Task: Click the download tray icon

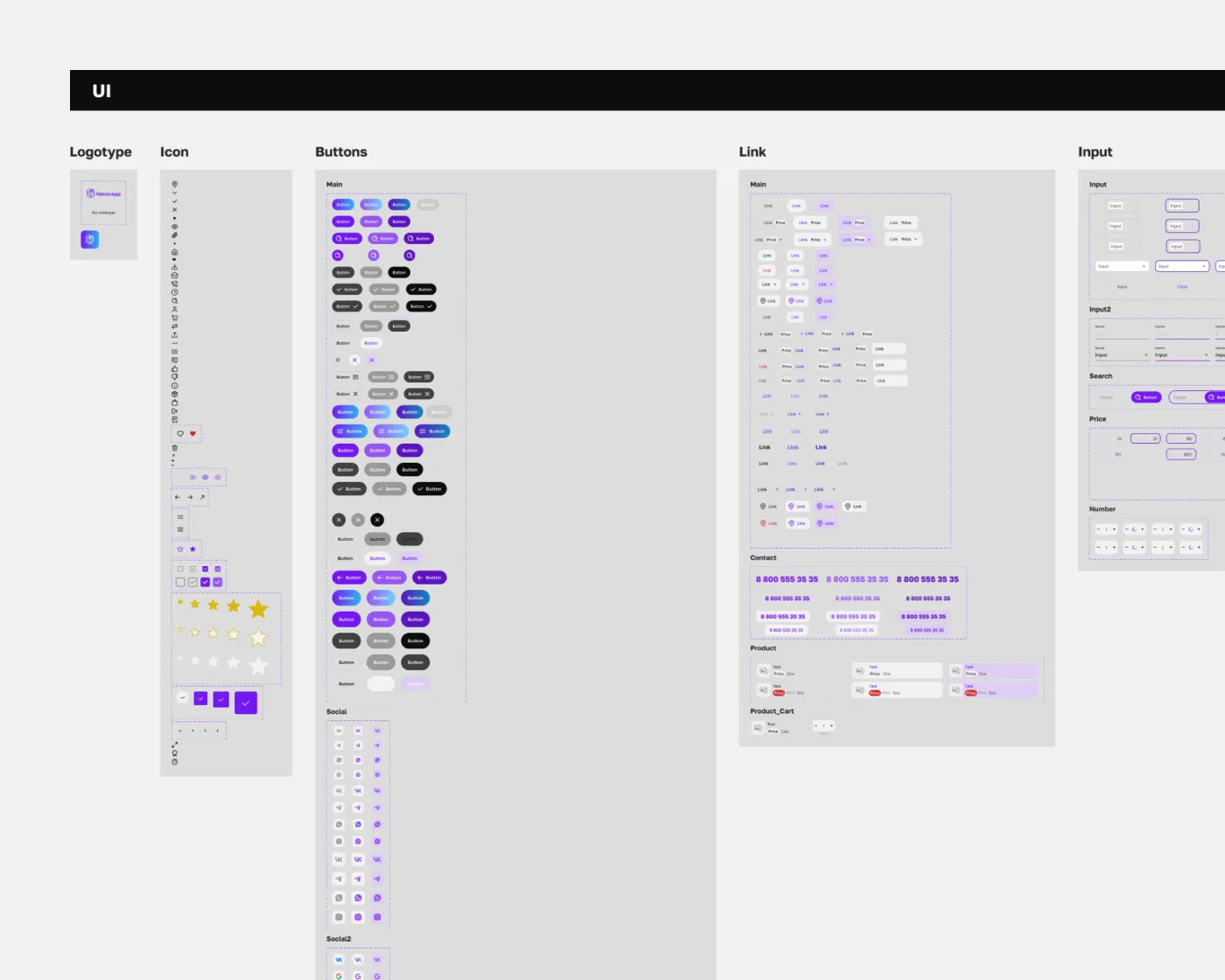Action: click(175, 267)
